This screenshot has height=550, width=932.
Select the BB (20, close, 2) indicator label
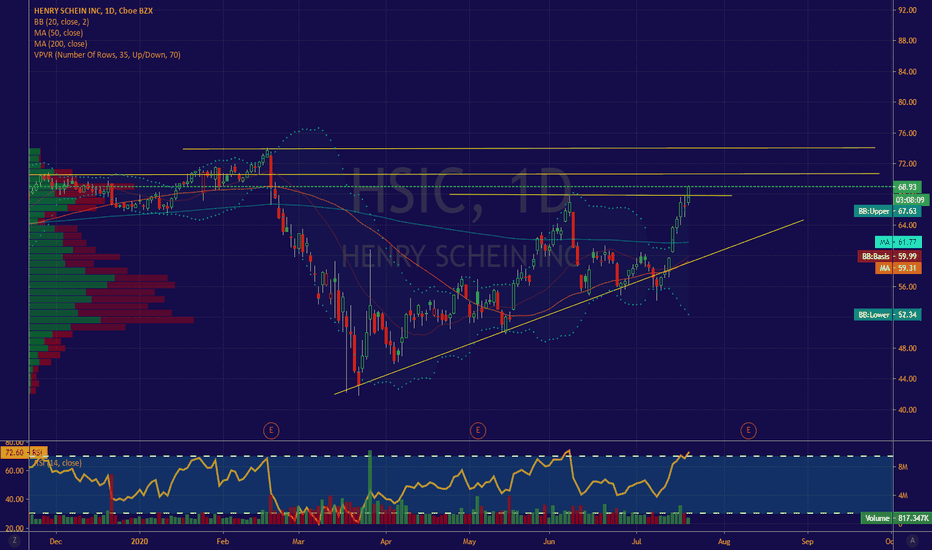click(x=61, y=22)
